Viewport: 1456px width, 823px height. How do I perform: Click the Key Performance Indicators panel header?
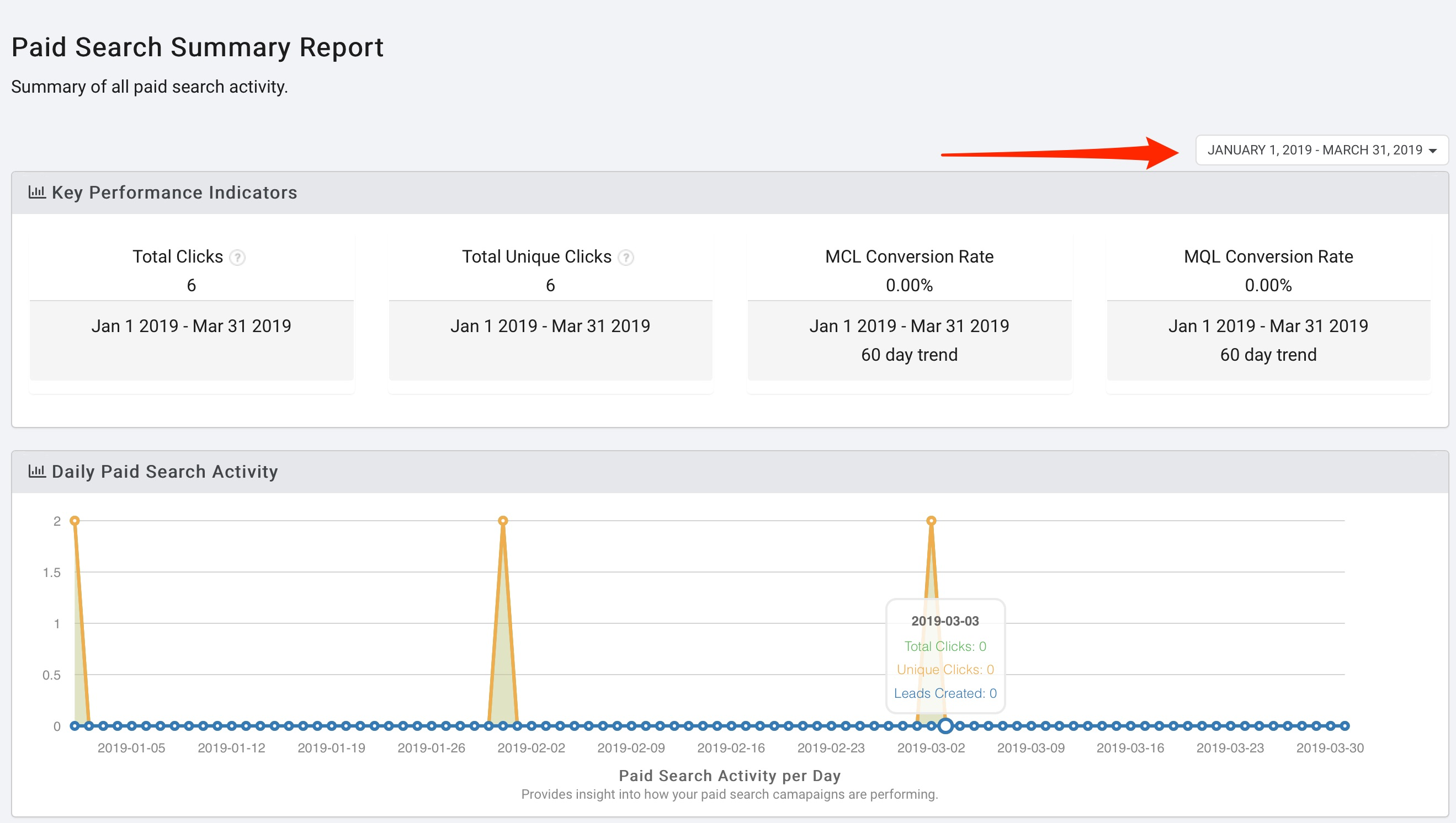[x=174, y=193]
